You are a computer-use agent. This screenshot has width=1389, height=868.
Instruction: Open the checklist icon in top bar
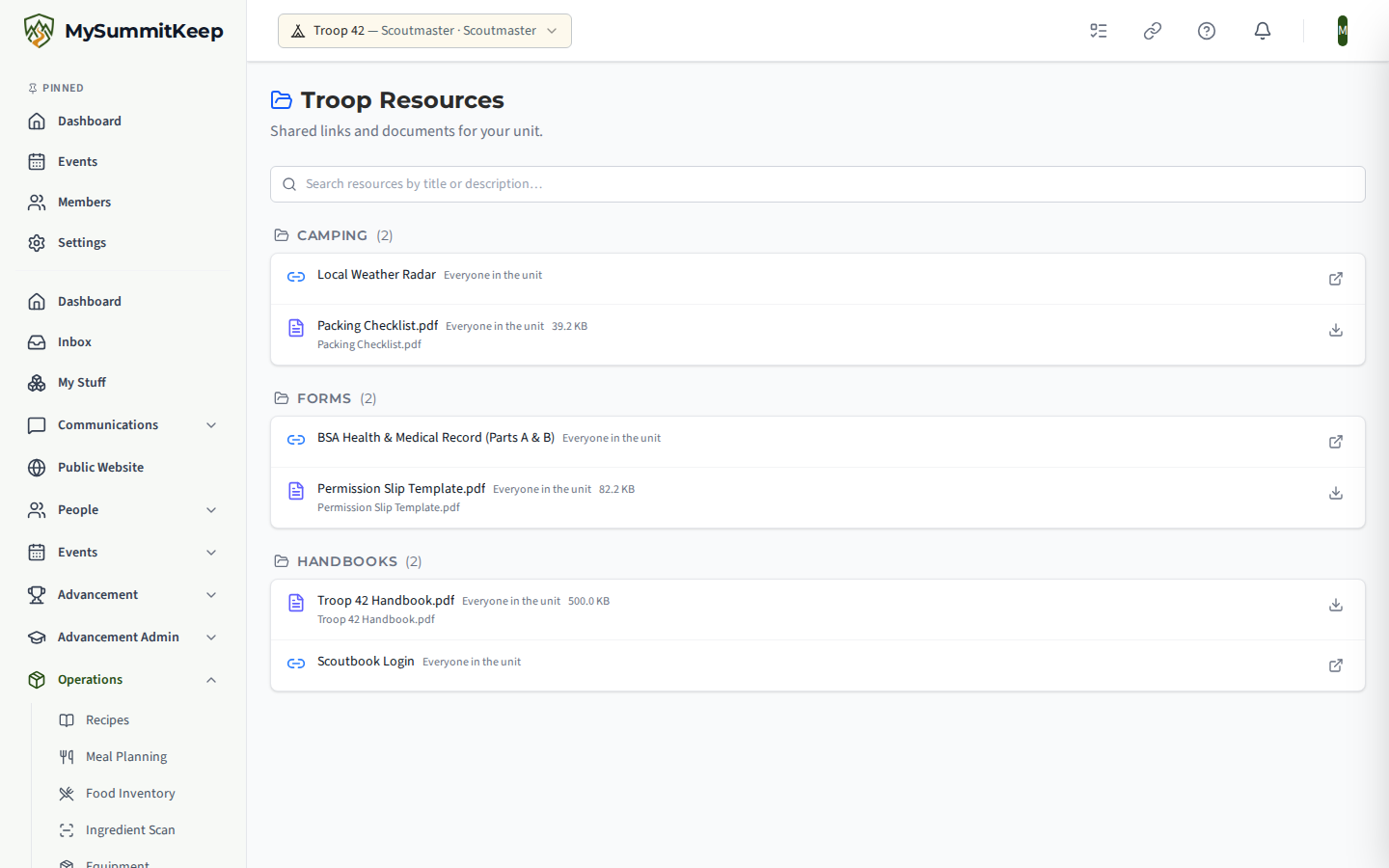click(1099, 31)
